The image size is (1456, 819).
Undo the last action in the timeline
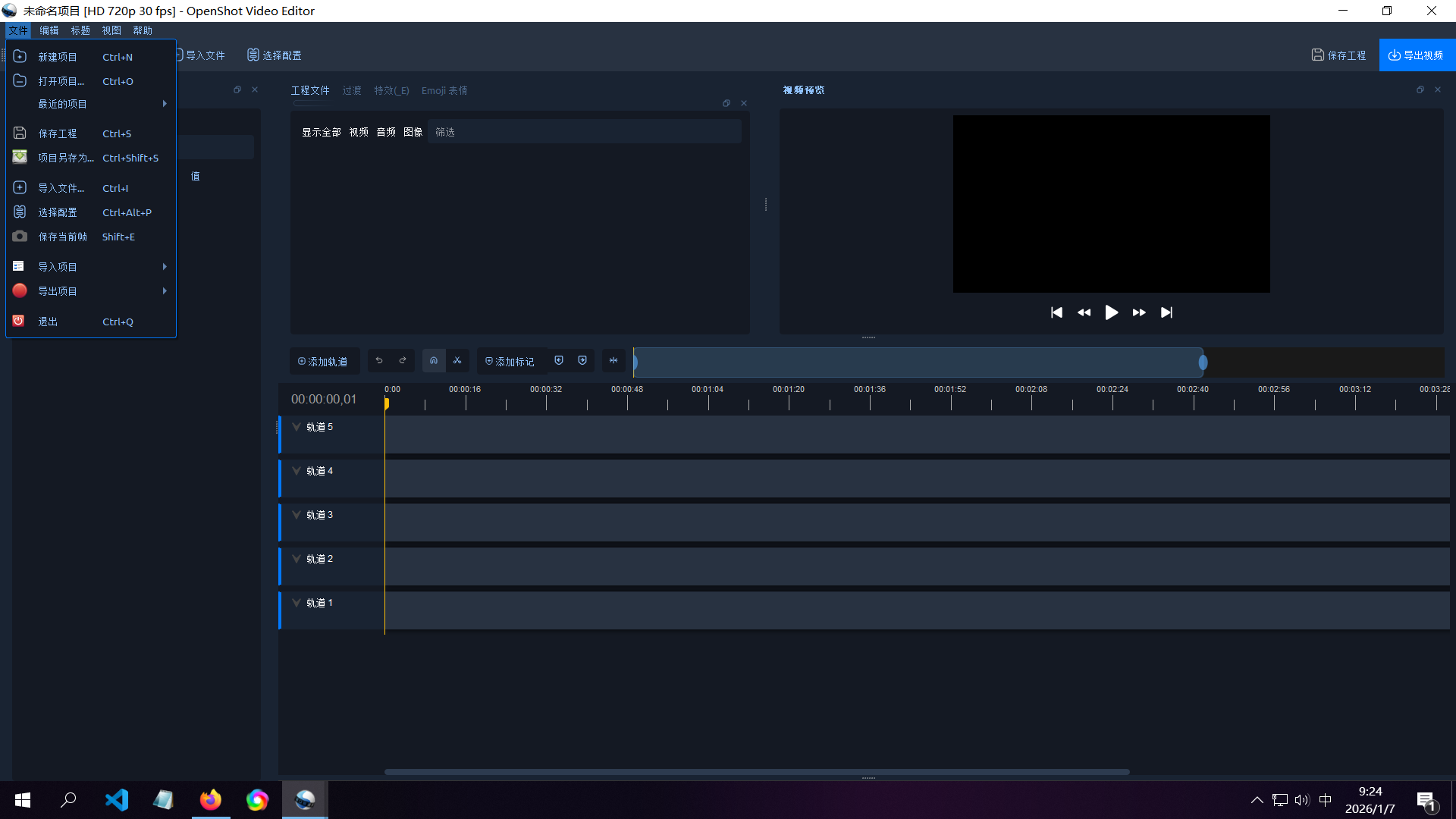coord(379,361)
